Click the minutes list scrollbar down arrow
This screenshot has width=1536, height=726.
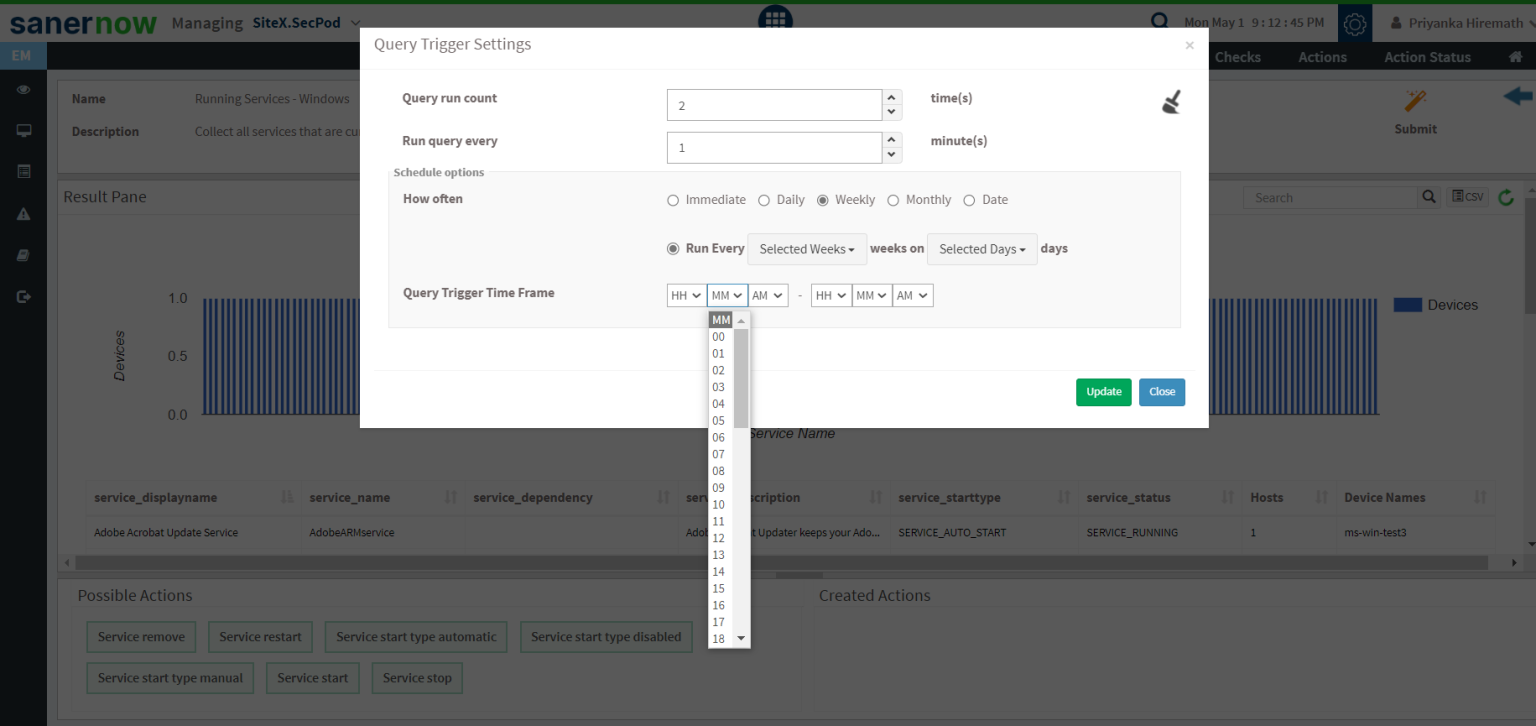coord(741,638)
